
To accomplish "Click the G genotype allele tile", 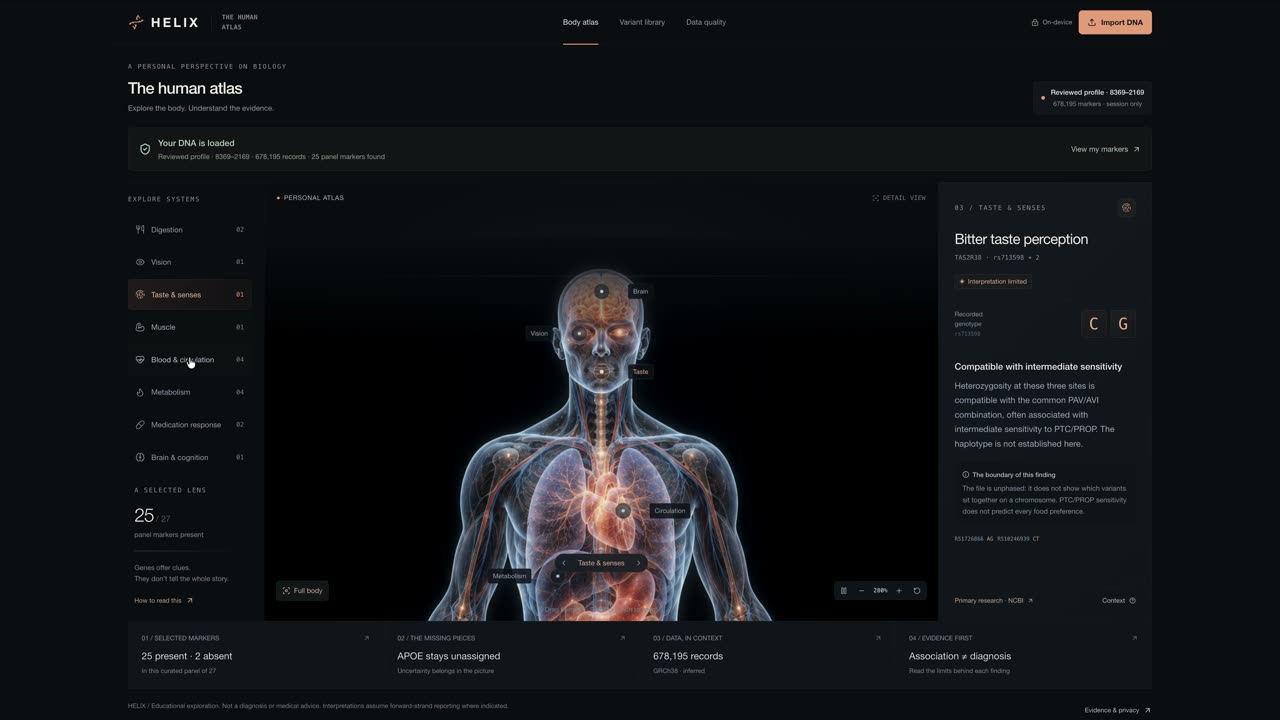I will click(1123, 324).
